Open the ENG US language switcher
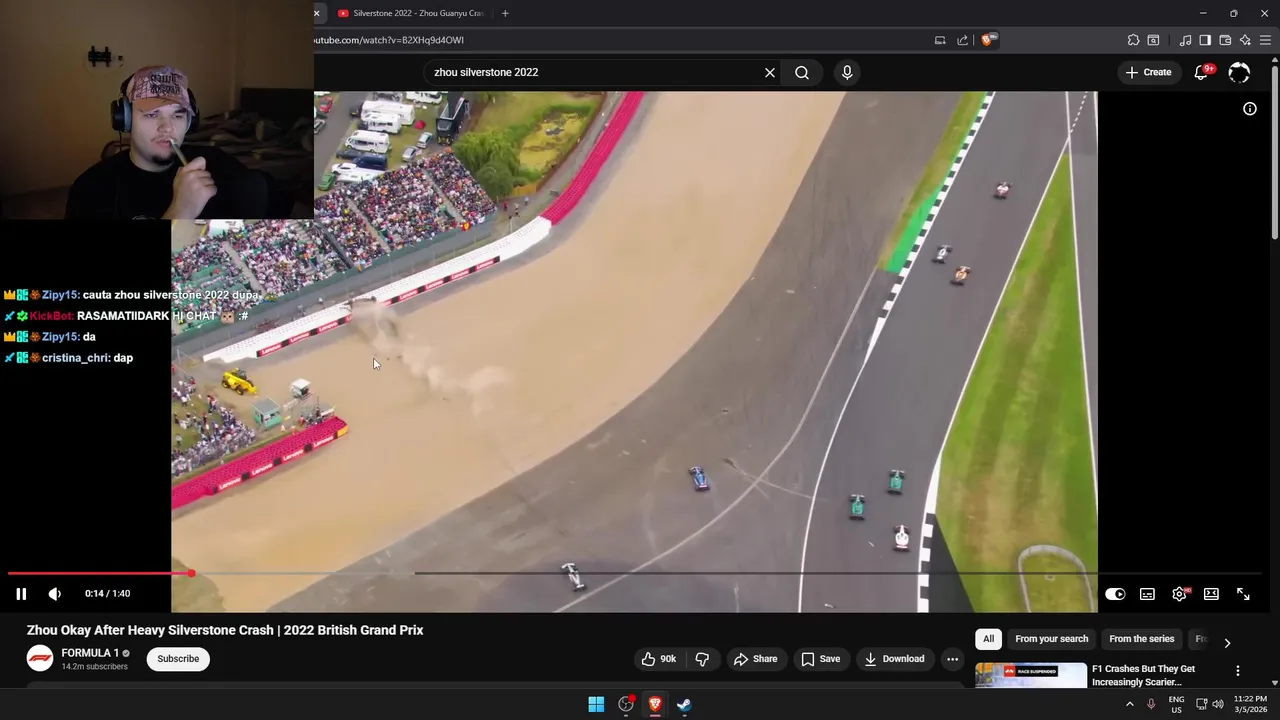Image resolution: width=1280 pixels, height=720 pixels. coord(1176,704)
